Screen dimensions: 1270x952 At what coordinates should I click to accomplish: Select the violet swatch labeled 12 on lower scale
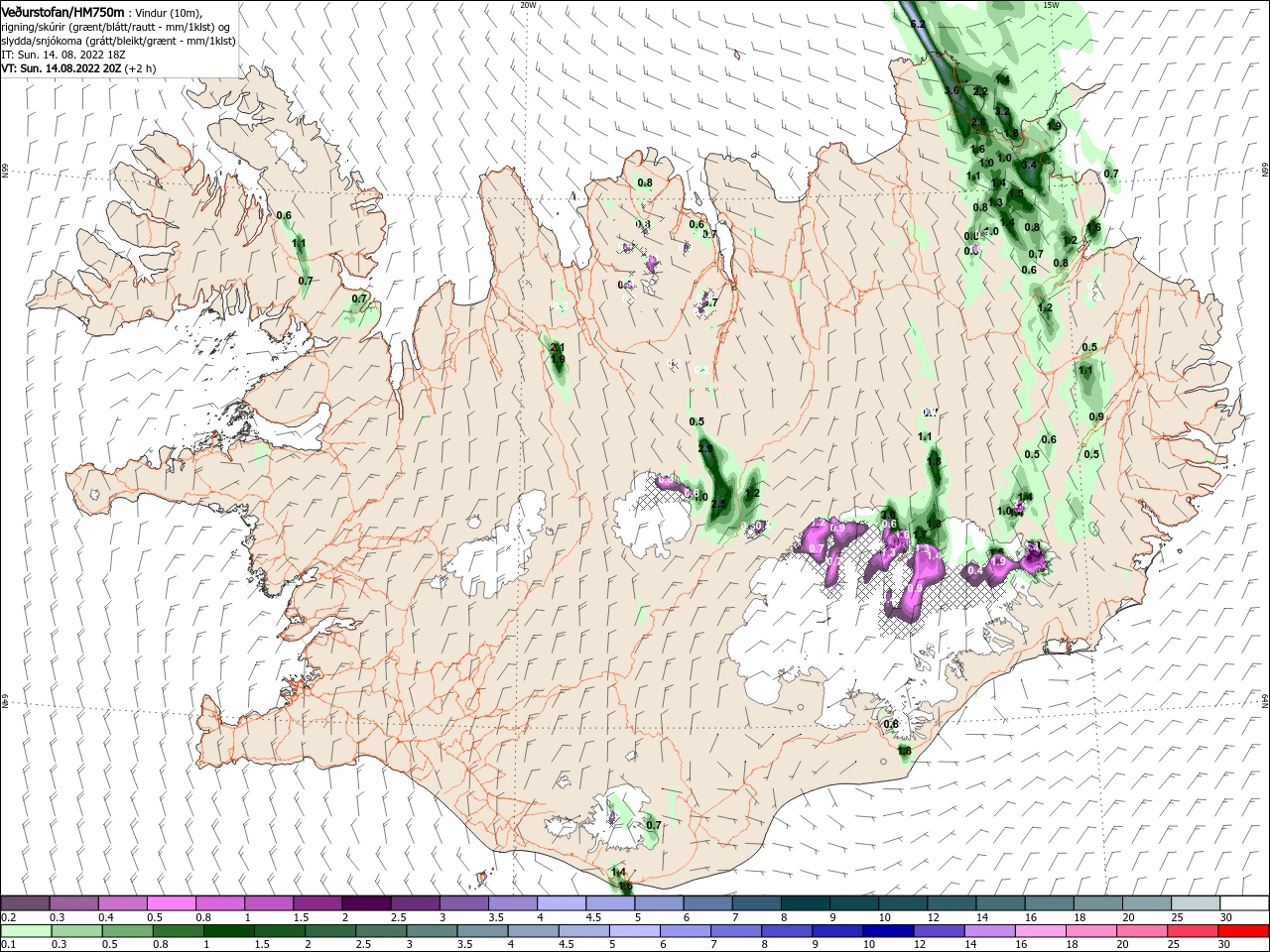click(x=939, y=931)
